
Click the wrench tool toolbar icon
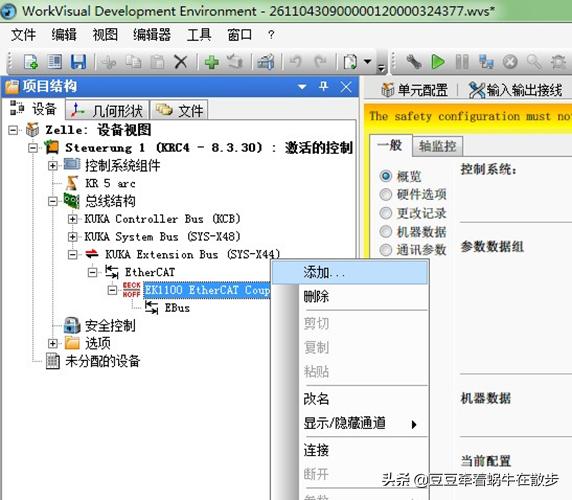[x=414, y=62]
